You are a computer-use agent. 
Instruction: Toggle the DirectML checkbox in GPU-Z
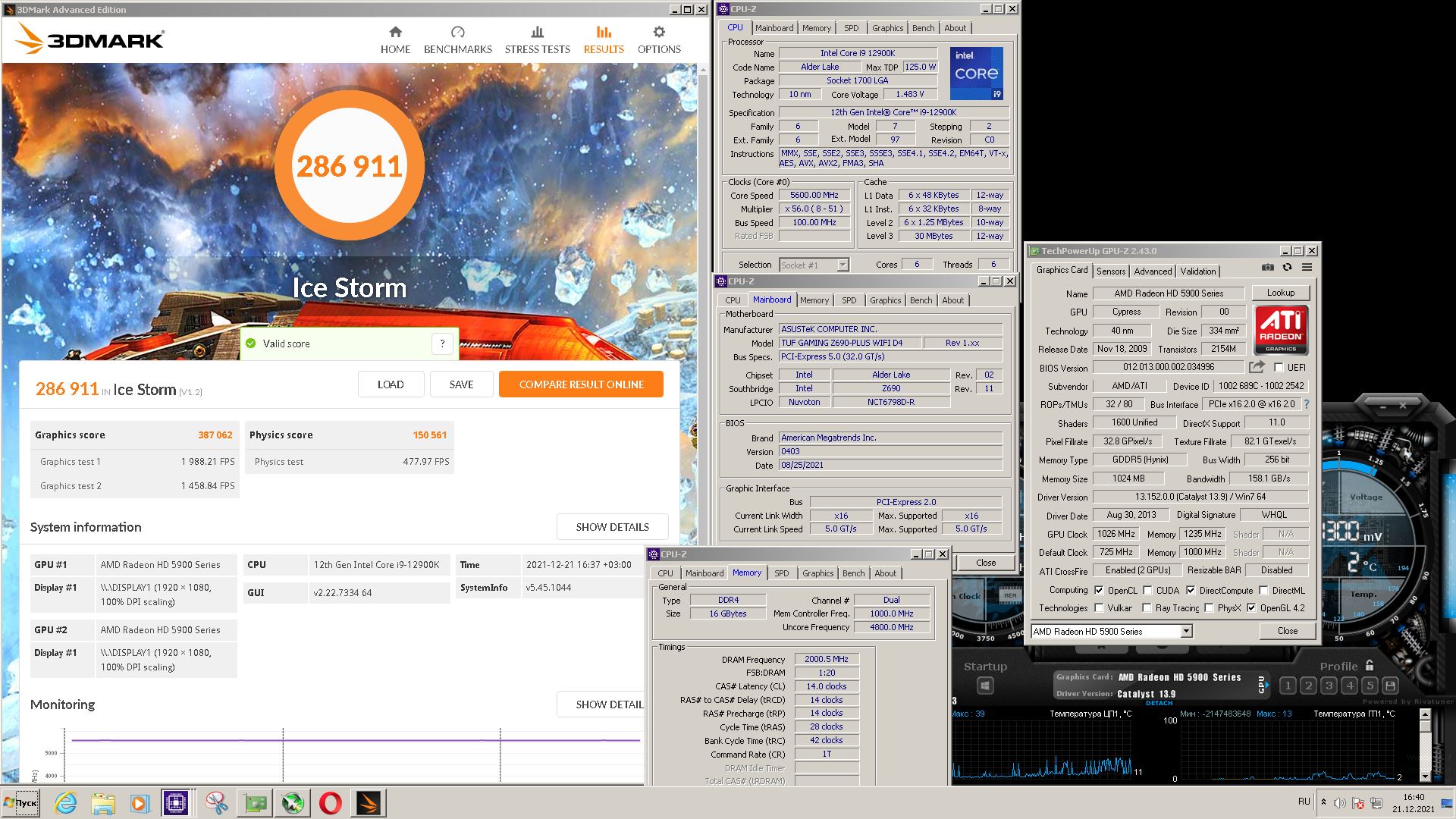tap(1263, 590)
